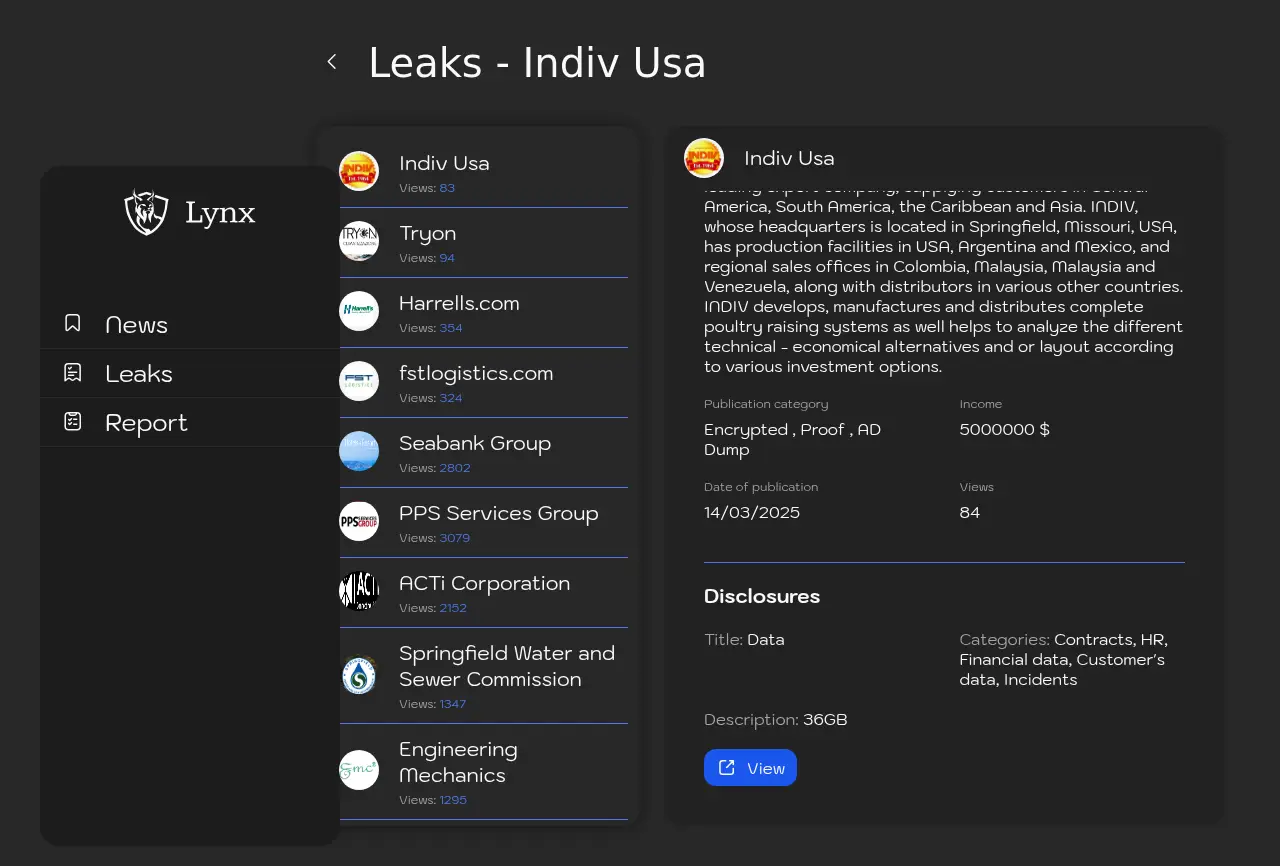Open the News menu item
This screenshot has width=1280, height=866.
click(x=136, y=325)
